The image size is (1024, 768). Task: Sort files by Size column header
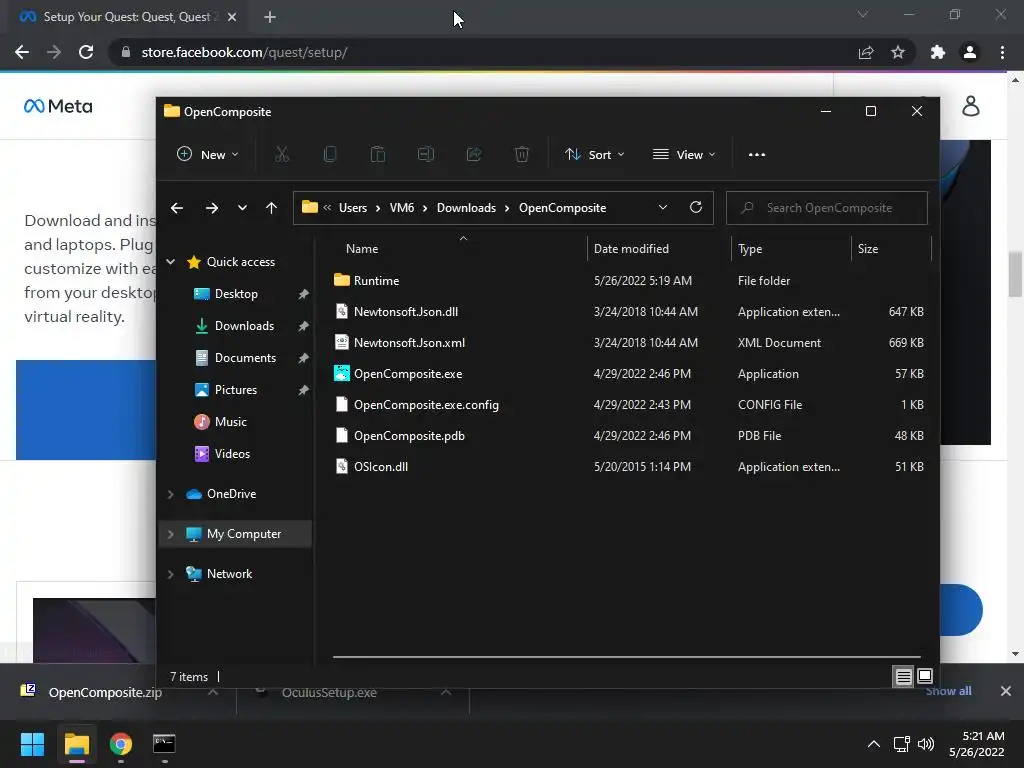868,249
